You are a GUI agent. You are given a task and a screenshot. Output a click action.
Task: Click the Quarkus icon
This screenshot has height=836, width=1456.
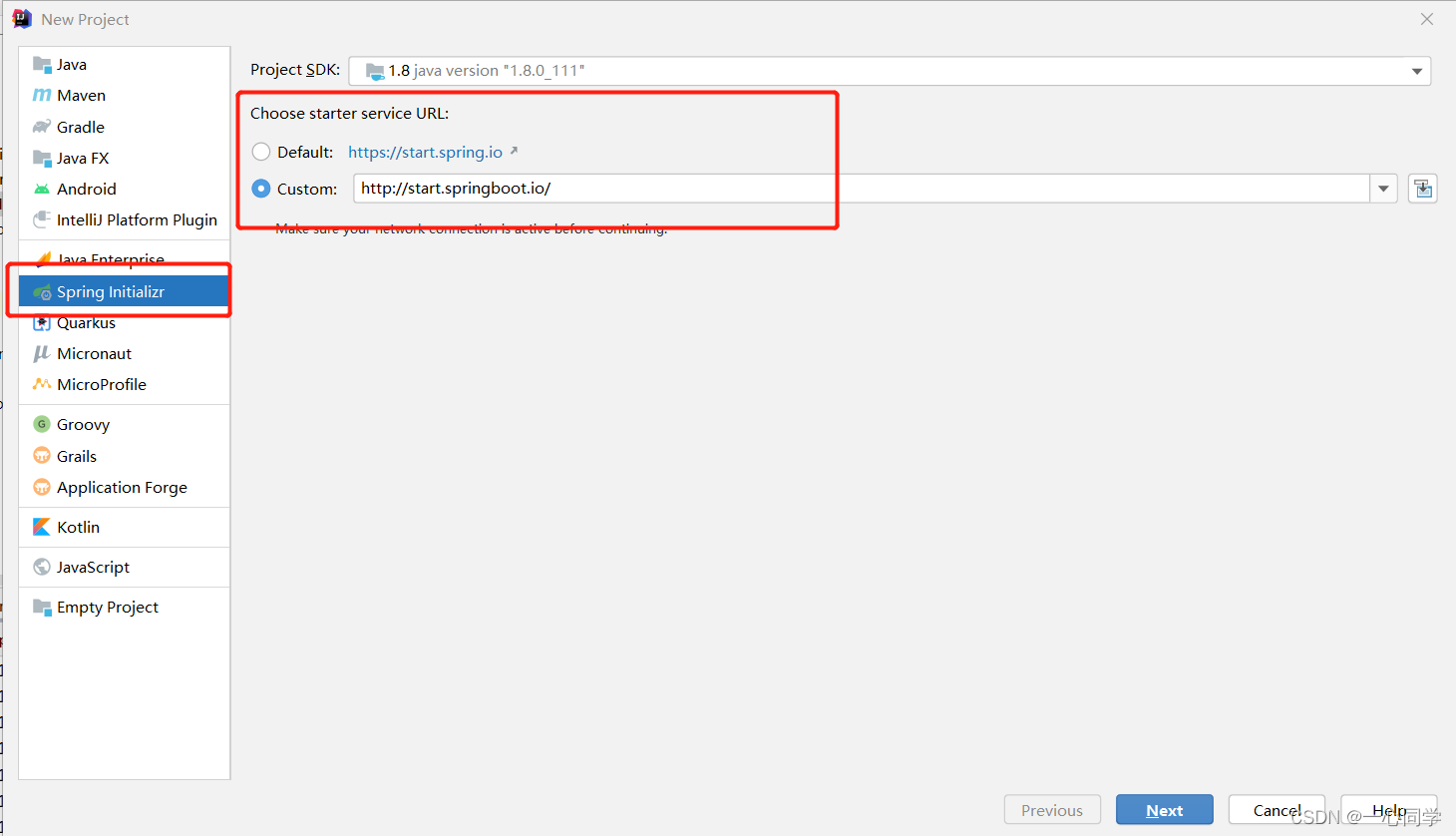click(x=42, y=323)
